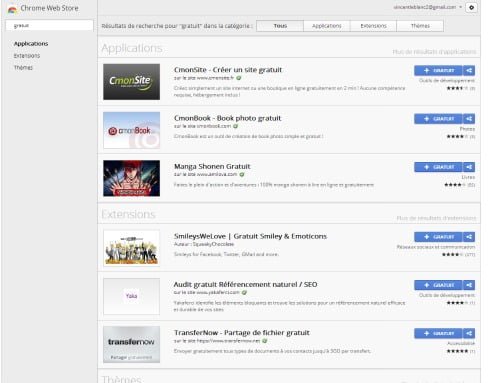Share the Audit gratuit SEO extension
The width and height of the screenshot is (500, 383).
(x=469, y=285)
